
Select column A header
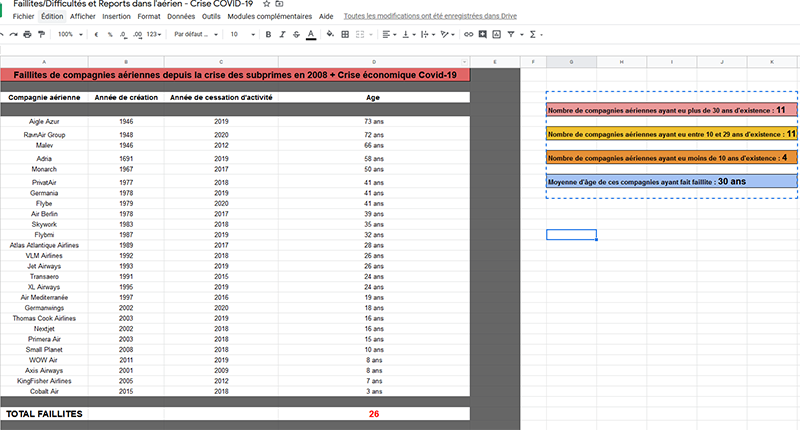44,62
